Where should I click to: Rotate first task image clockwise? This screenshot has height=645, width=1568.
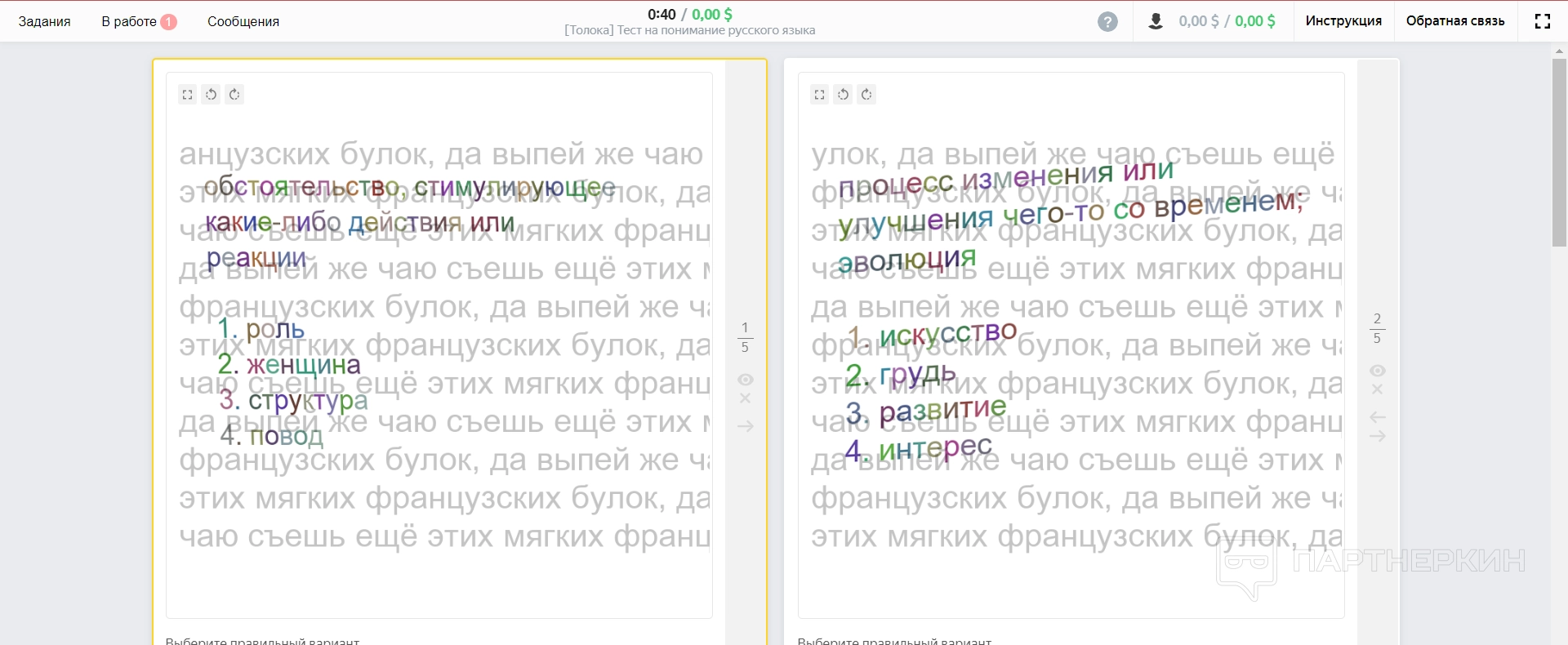pyautogui.click(x=234, y=95)
